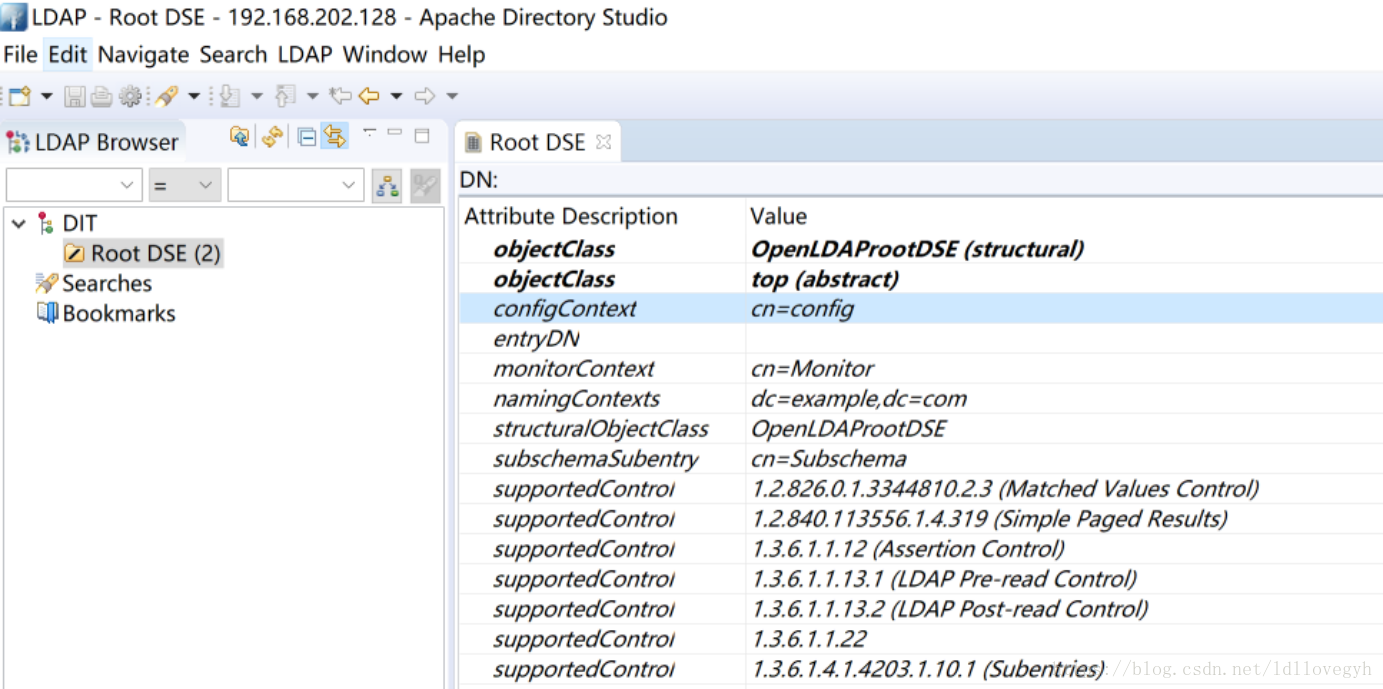1383x689 pixels.
Task: Click the cn=Monitor value cell
Action: (x=812, y=369)
